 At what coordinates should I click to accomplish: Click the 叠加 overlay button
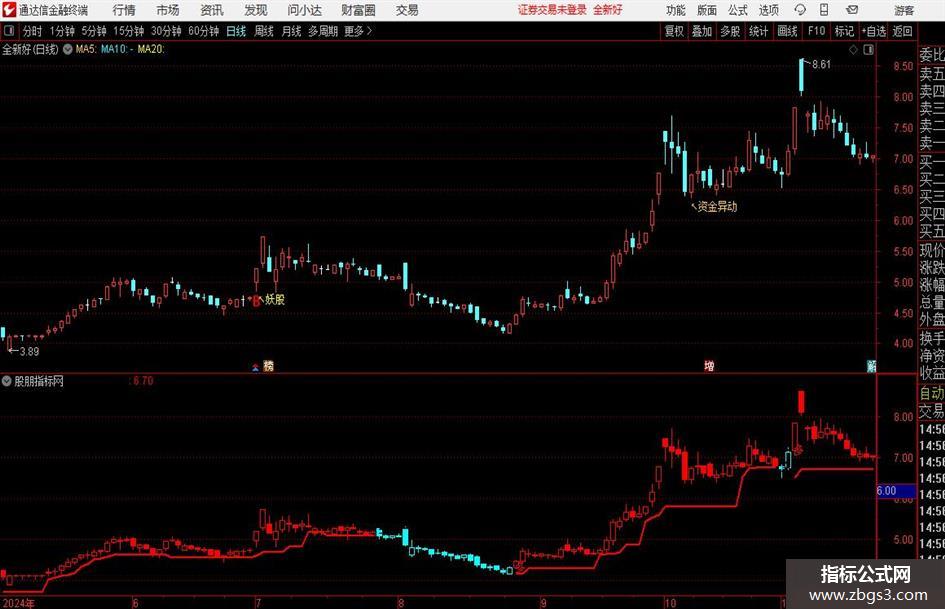[702, 31]
